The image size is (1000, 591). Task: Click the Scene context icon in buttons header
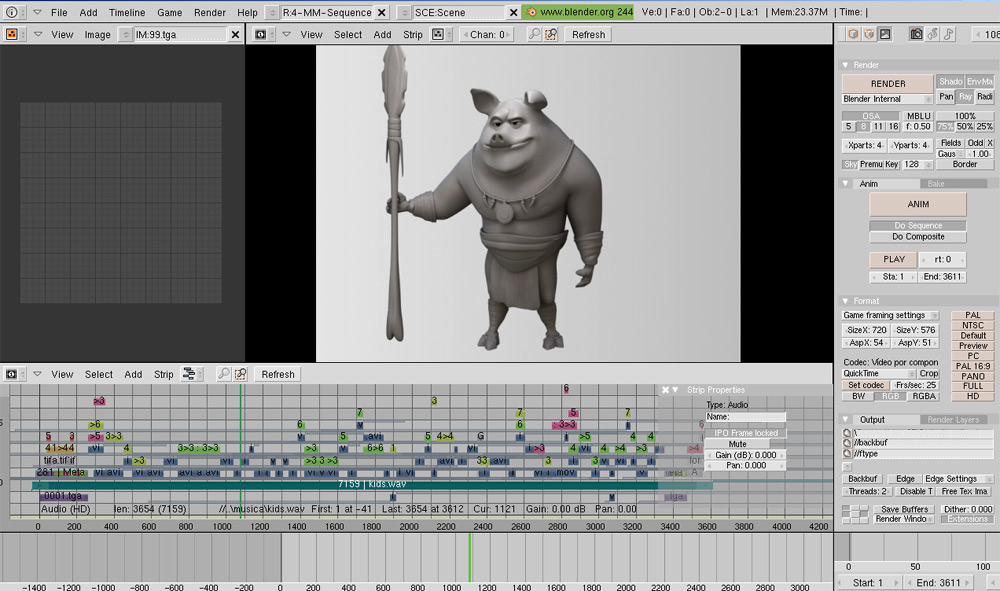tap(885, 34)
